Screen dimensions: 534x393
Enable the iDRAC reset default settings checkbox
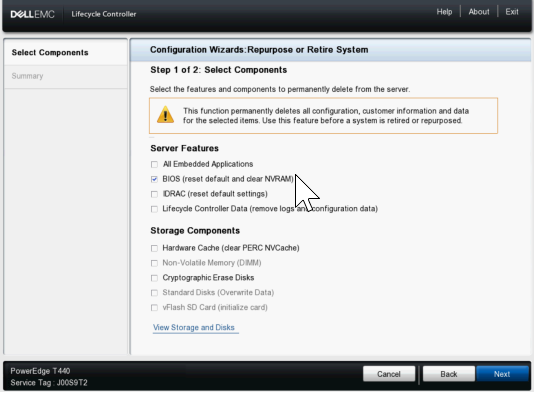pyautogui.click(x=154, y=194)
